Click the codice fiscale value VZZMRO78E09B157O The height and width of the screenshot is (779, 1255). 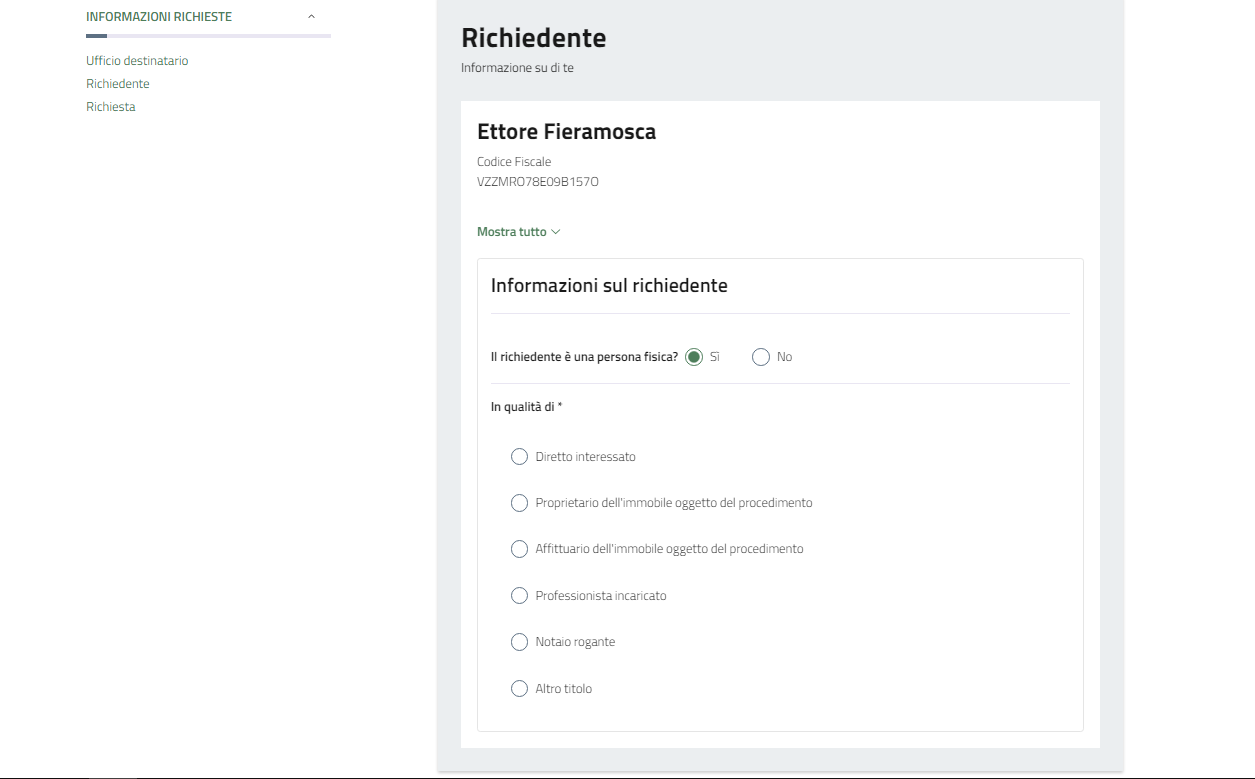pyautogui.click(x=537, y=182)
